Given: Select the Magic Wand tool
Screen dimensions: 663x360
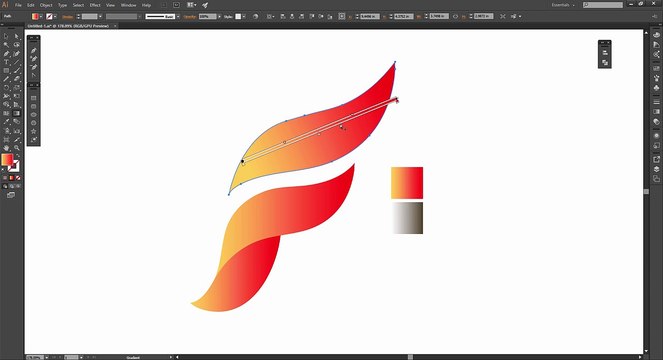Looking at the screenshot, I should coord(6,45).
